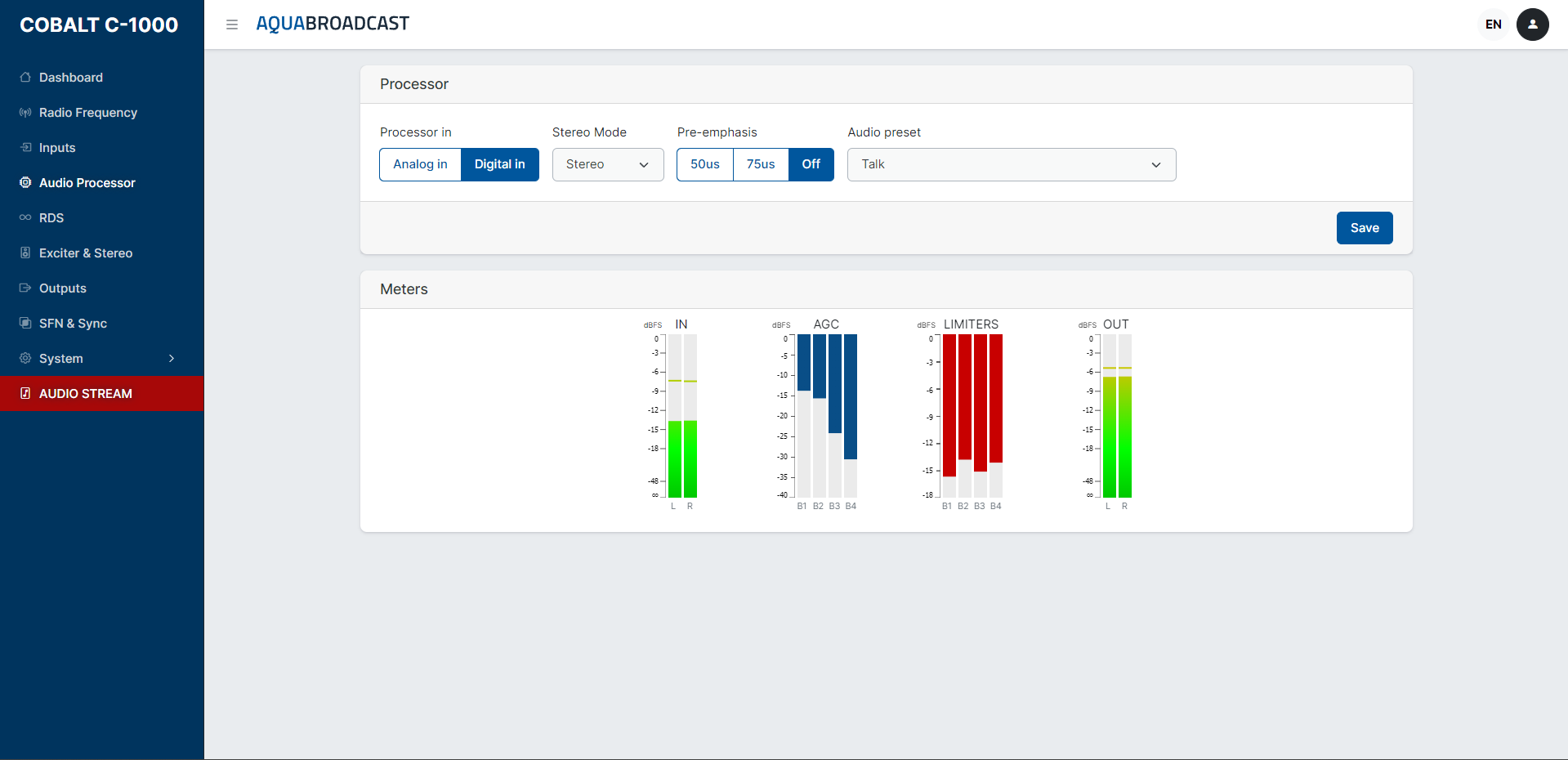
Task: Set pre-emphasis to 50us
Action: (x=704, y=164)
